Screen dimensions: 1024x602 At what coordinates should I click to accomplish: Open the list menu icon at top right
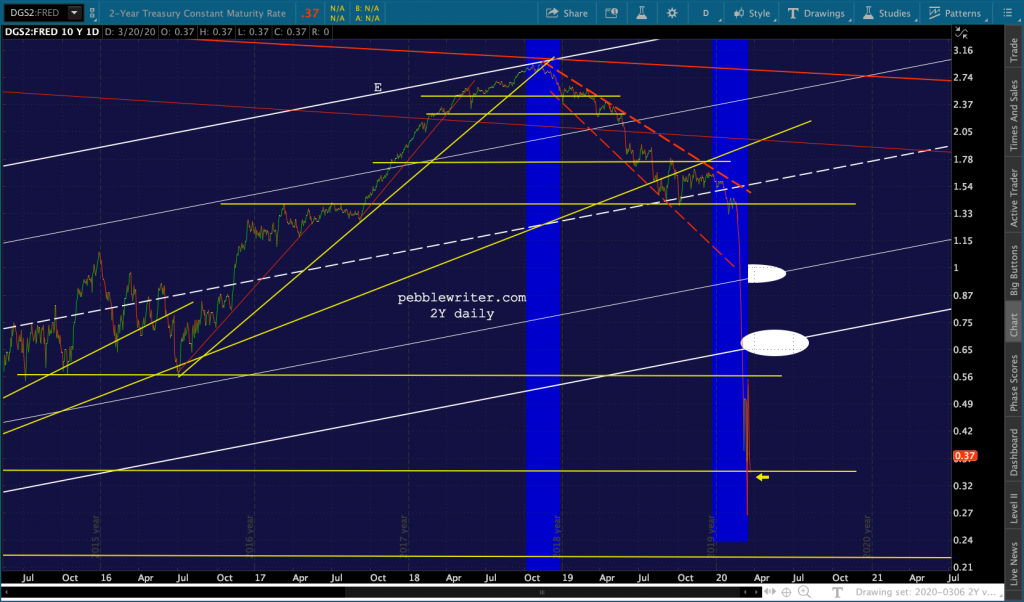(1007, 13)
